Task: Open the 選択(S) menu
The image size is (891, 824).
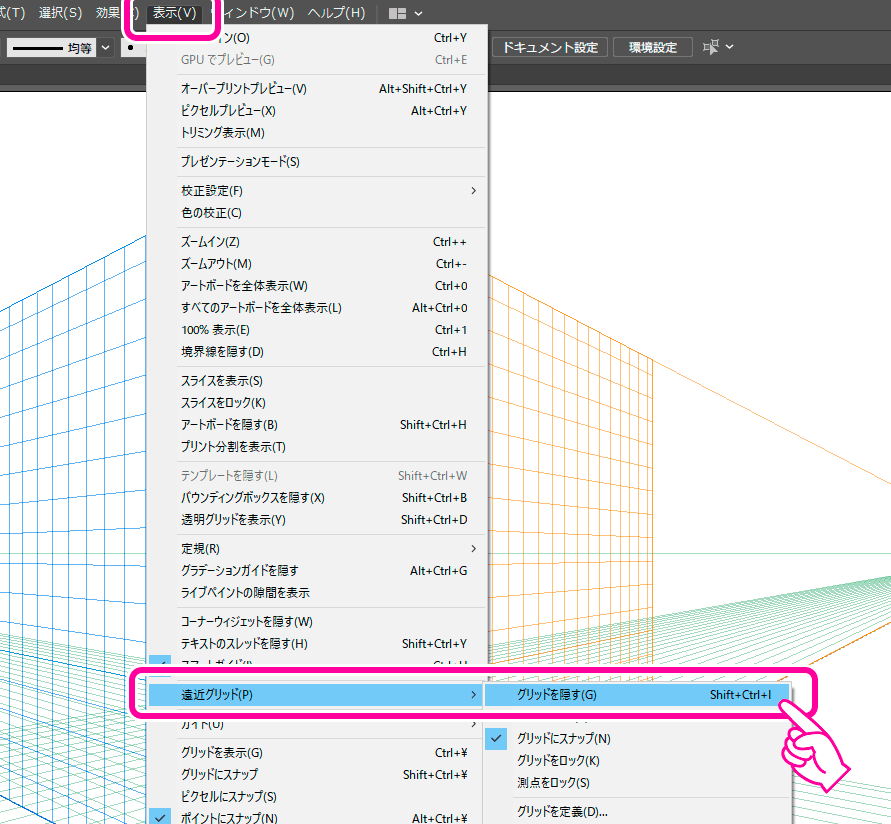Action: pyautogui.click(x=60, y=13)
